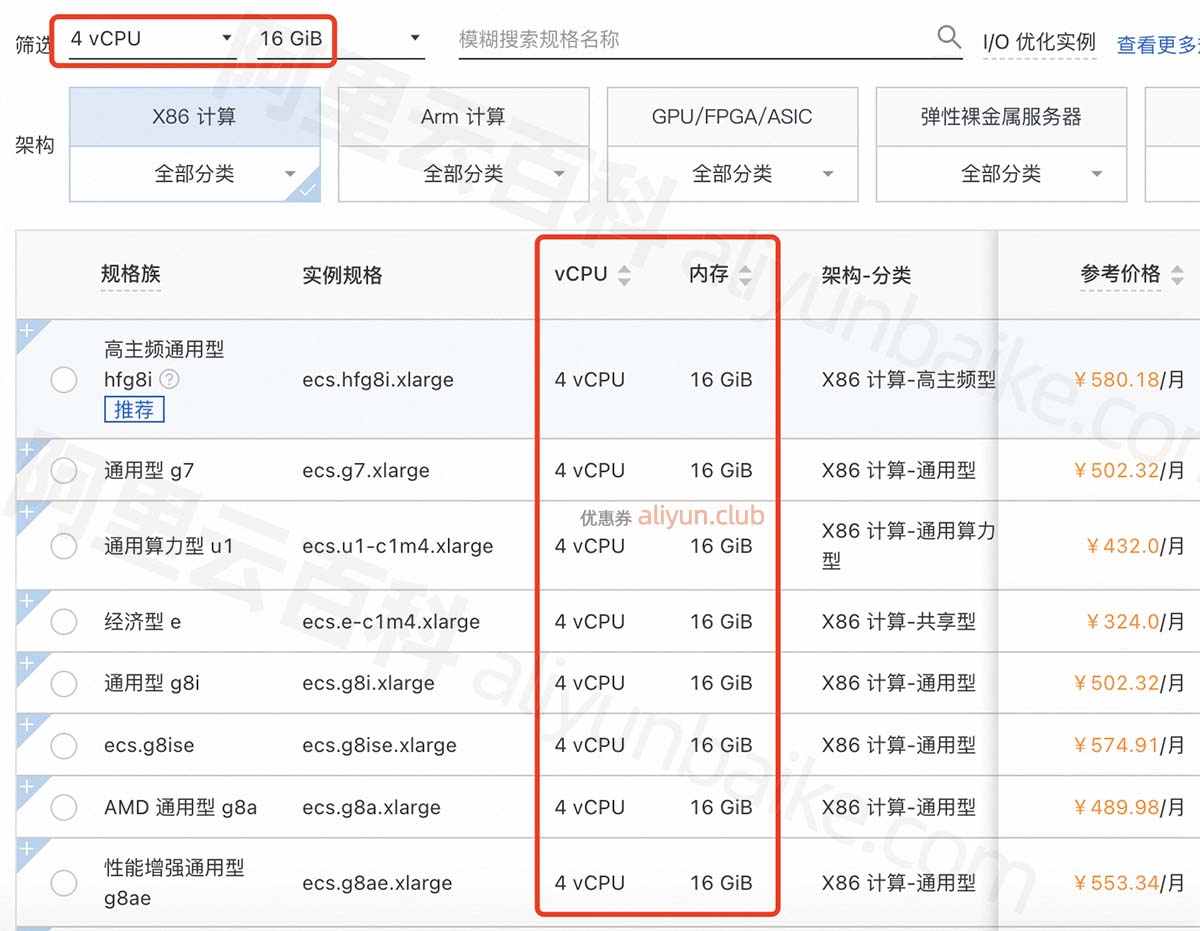Open the 4 vCPU filter dropdown
Image resolution: width=1200 pixels, height=931 pixels.
(x=152, y=39)
